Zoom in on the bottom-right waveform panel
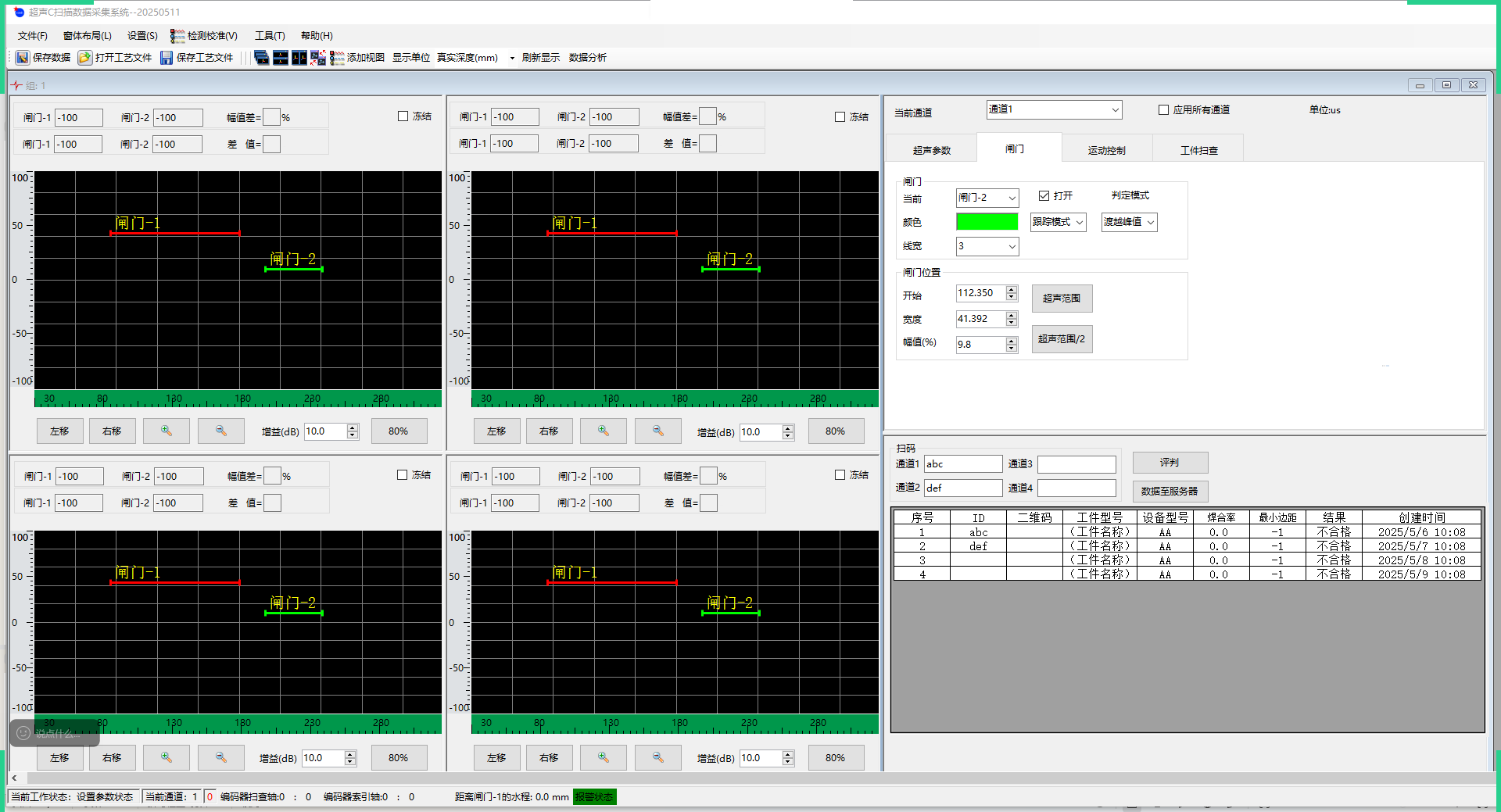Screen dimensions: 1501x812 tap(604, 758)
